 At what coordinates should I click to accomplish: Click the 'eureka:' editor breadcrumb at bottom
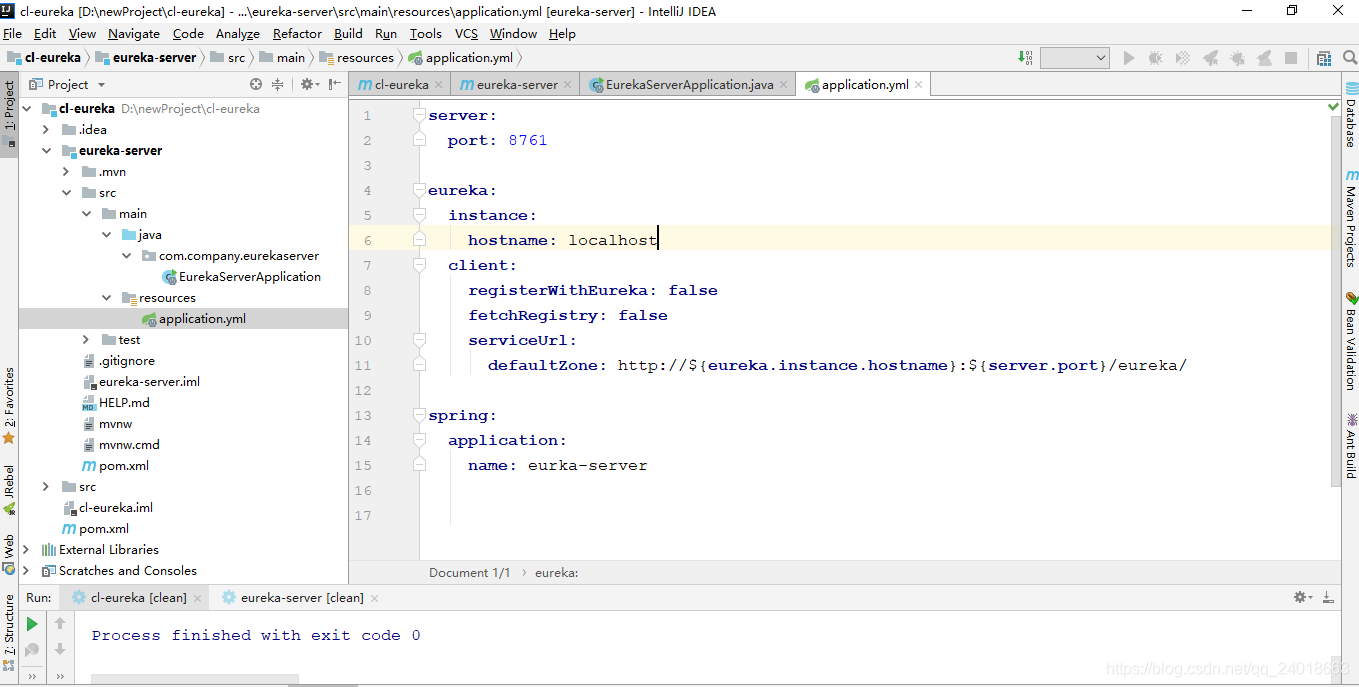[x=556, y=572]
